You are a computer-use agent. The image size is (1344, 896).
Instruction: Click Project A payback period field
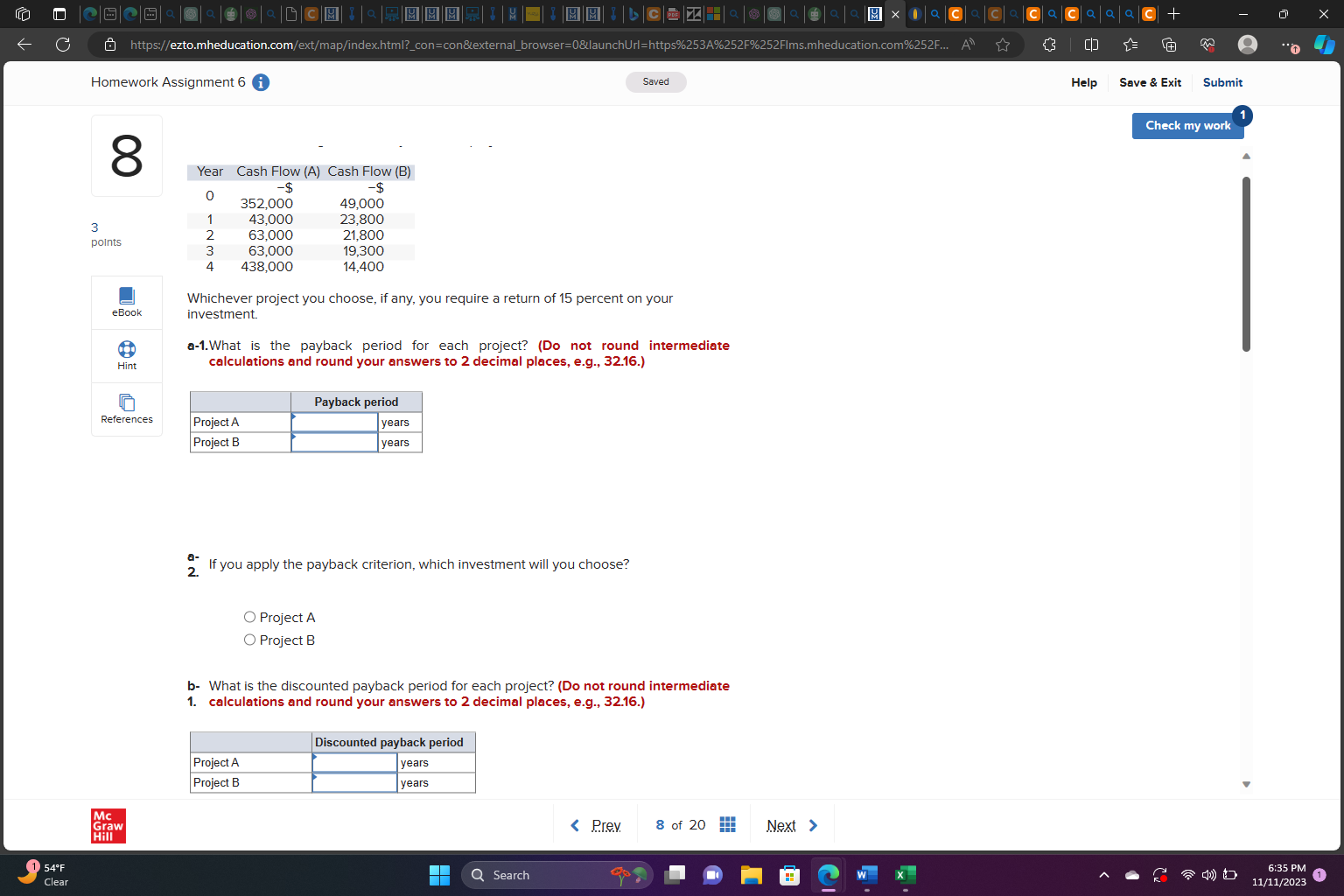pyautogui.click(x=334, y=422)
